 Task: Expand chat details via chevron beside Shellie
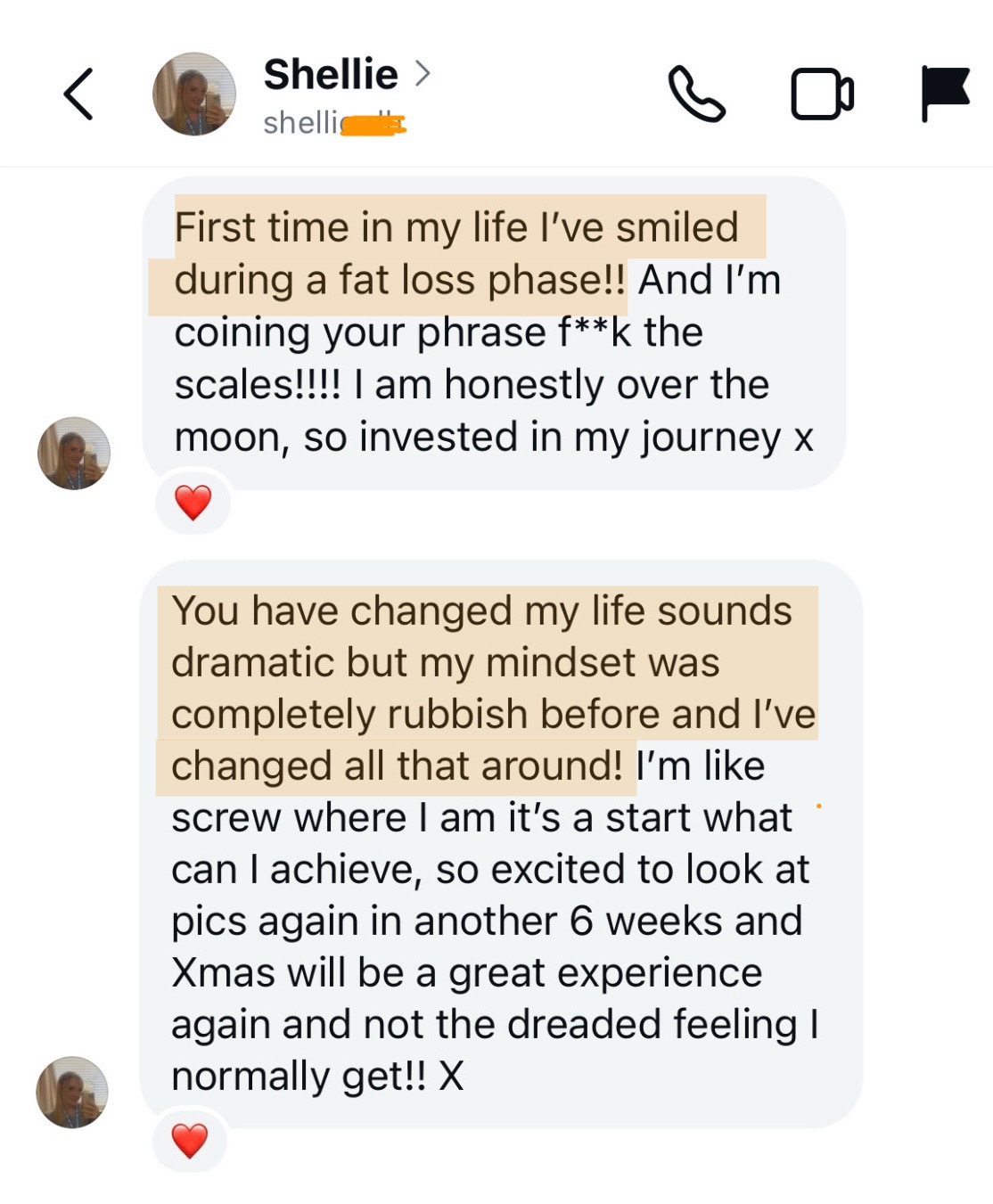coord(423,73)
